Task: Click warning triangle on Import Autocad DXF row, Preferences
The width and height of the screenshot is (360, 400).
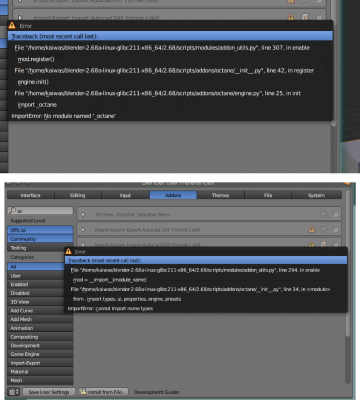Action: click(311, 244)
